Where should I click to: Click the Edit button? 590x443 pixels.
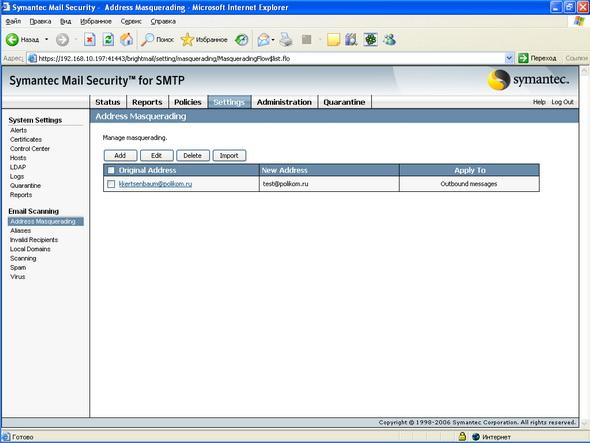pos(156,155)
